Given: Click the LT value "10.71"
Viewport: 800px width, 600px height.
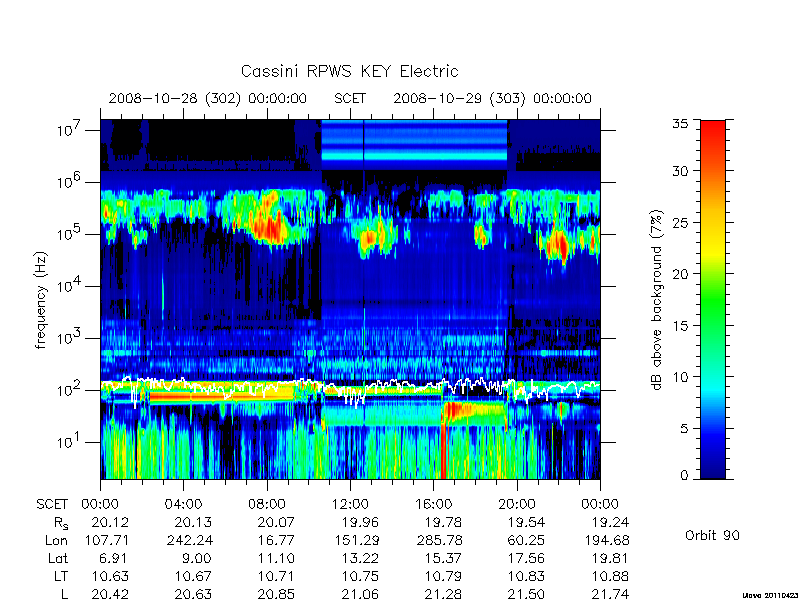Looking at the screenshot, I should pos(277,576).
